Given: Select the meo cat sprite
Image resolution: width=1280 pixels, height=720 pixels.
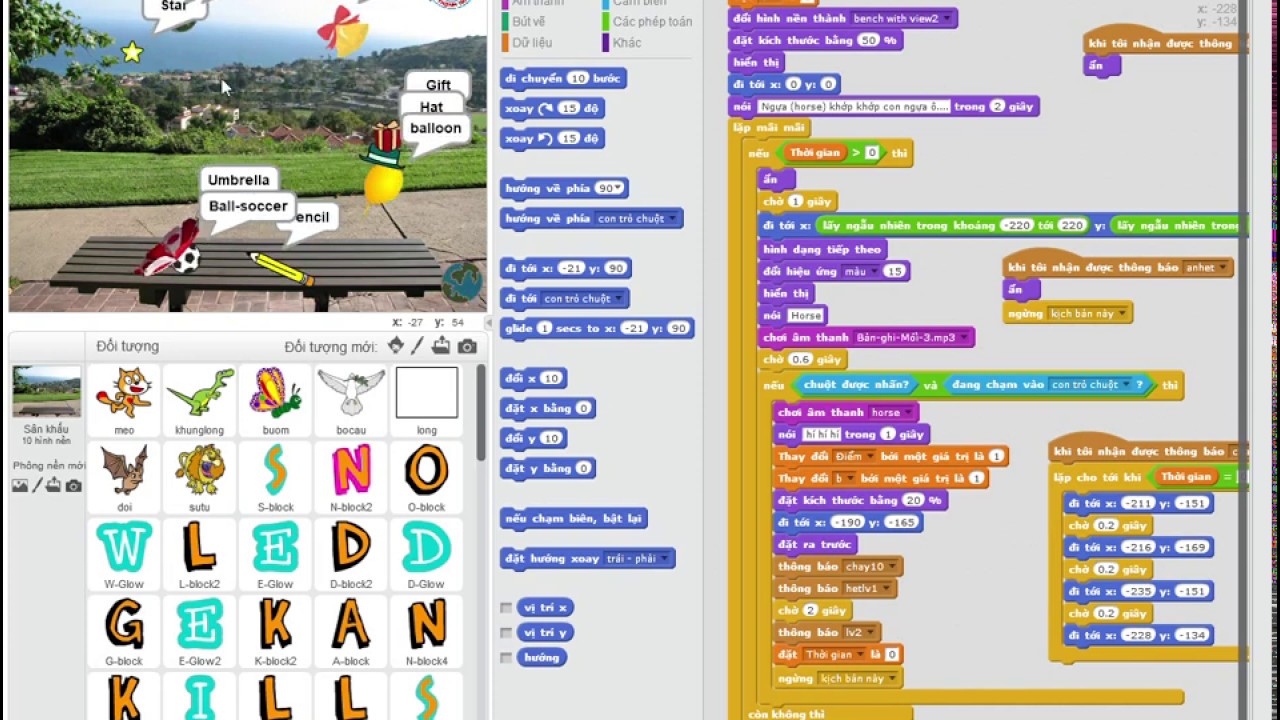Looking at the screenshot, I should pos(124,400).
